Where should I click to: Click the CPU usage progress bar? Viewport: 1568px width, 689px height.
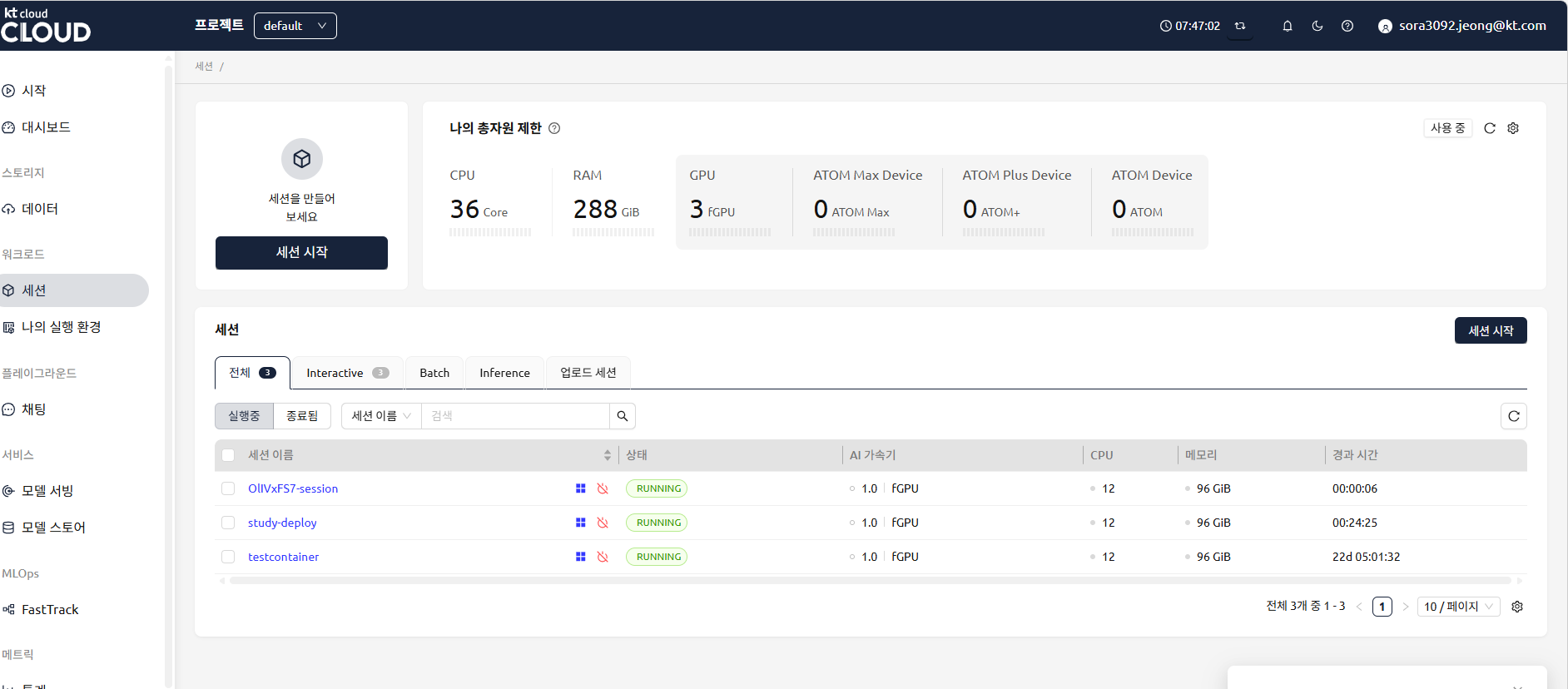[x=490, y=232]
